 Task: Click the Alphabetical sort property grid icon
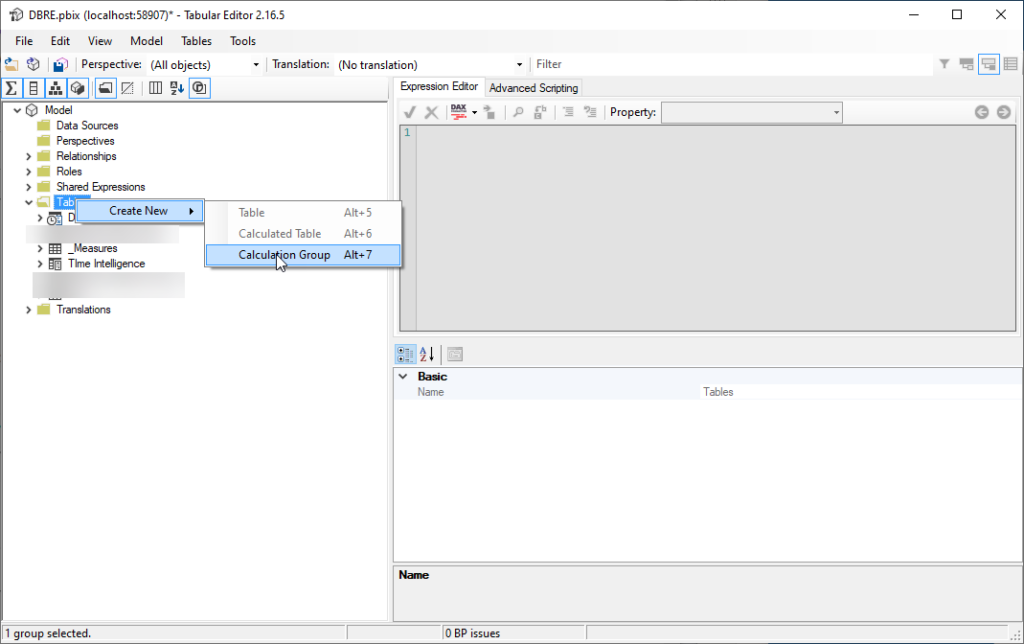[x=427, y=354]
